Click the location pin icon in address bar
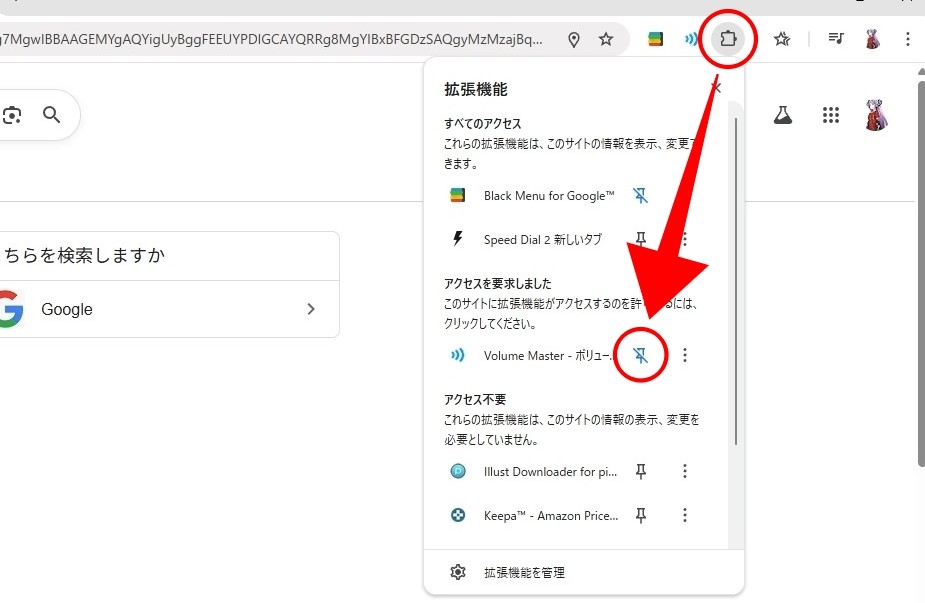The height and width of the screenshot is (603, 925). (x=574, y=39)
